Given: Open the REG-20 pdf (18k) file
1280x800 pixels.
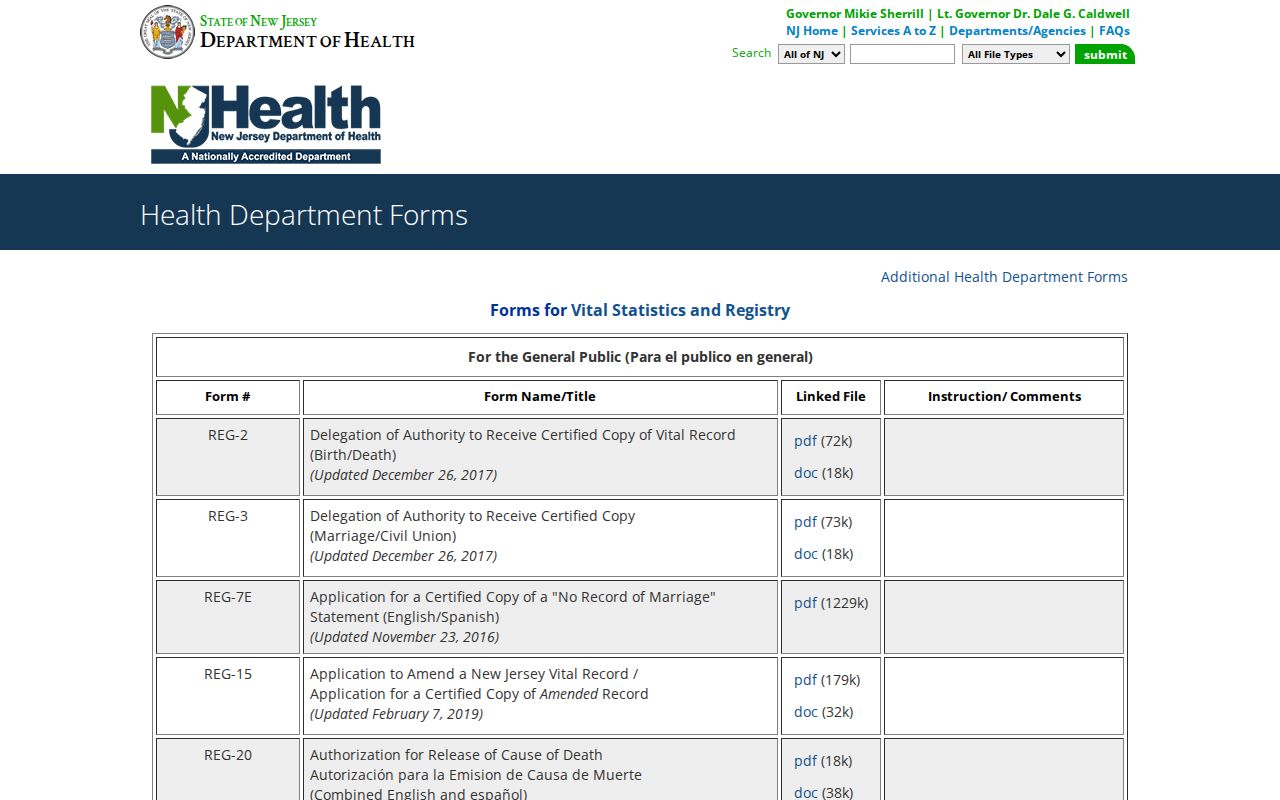Looking at the screenshot, I should [805, 761].
